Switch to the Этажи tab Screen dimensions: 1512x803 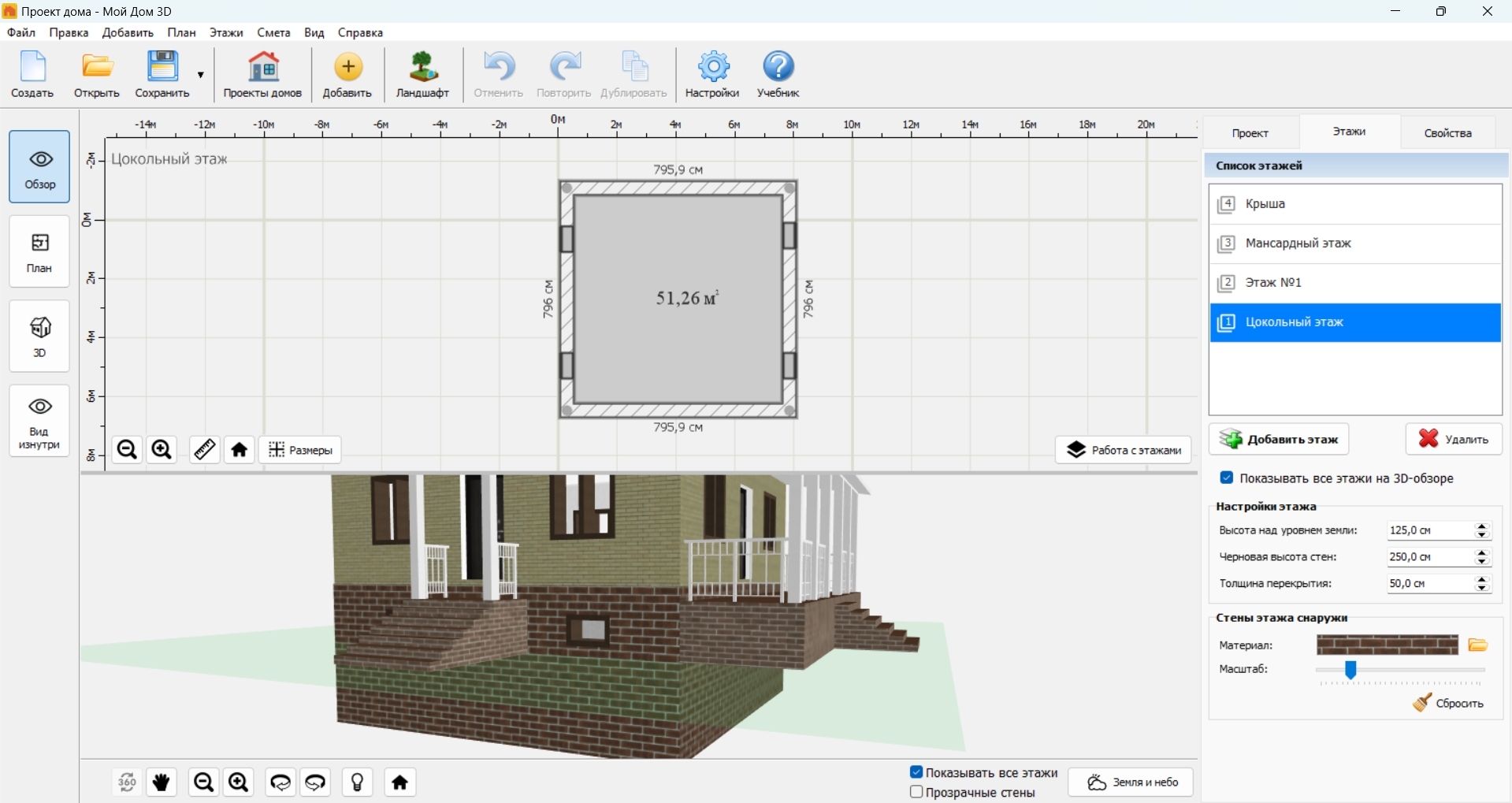(x=1349, y=131)
